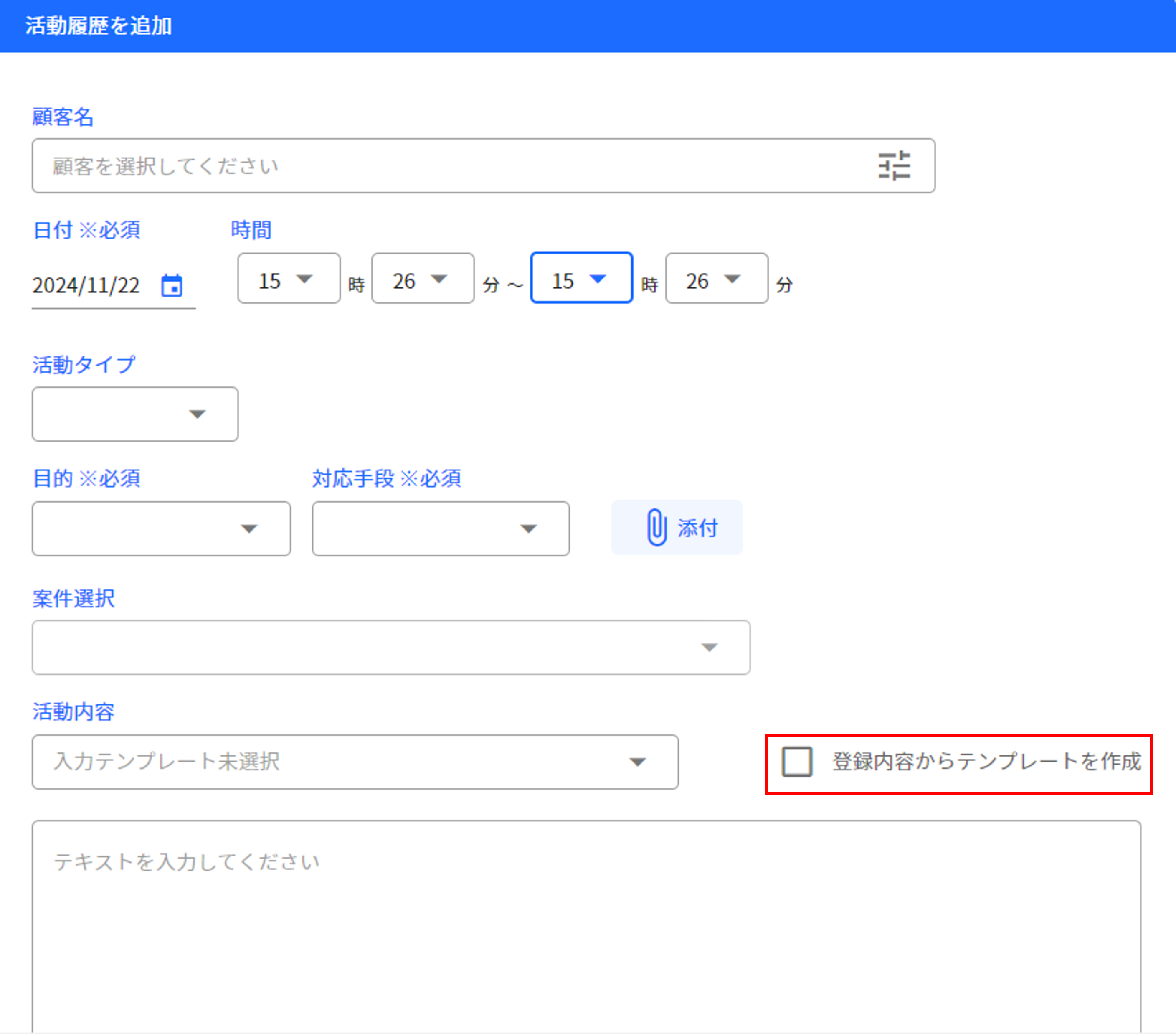Expand the 対応手段 dropdown
The height and width of the screenshot is (1034, 1176).
click(x=441, y=528)
